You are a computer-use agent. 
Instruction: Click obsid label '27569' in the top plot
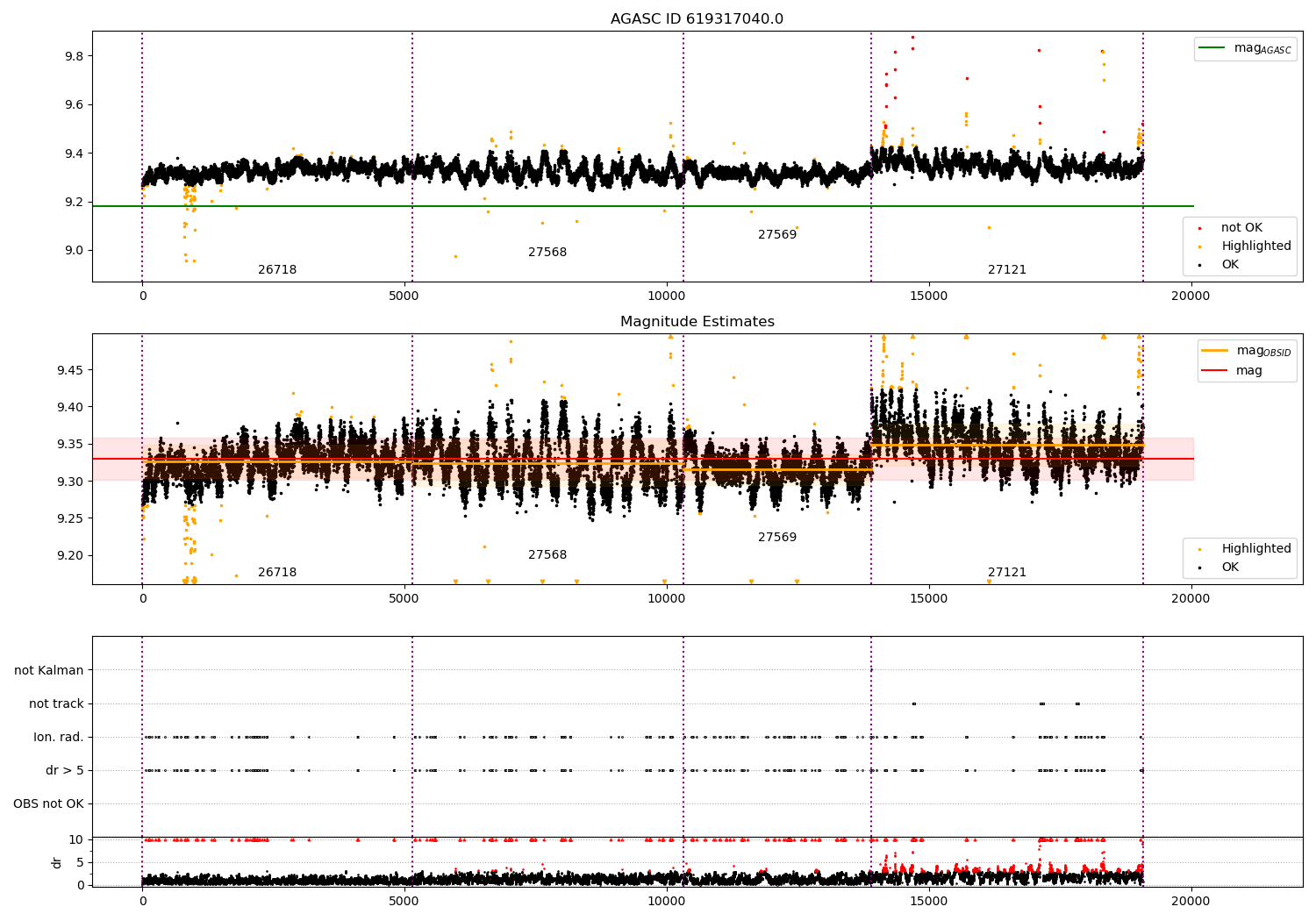(x=777, y=235)
